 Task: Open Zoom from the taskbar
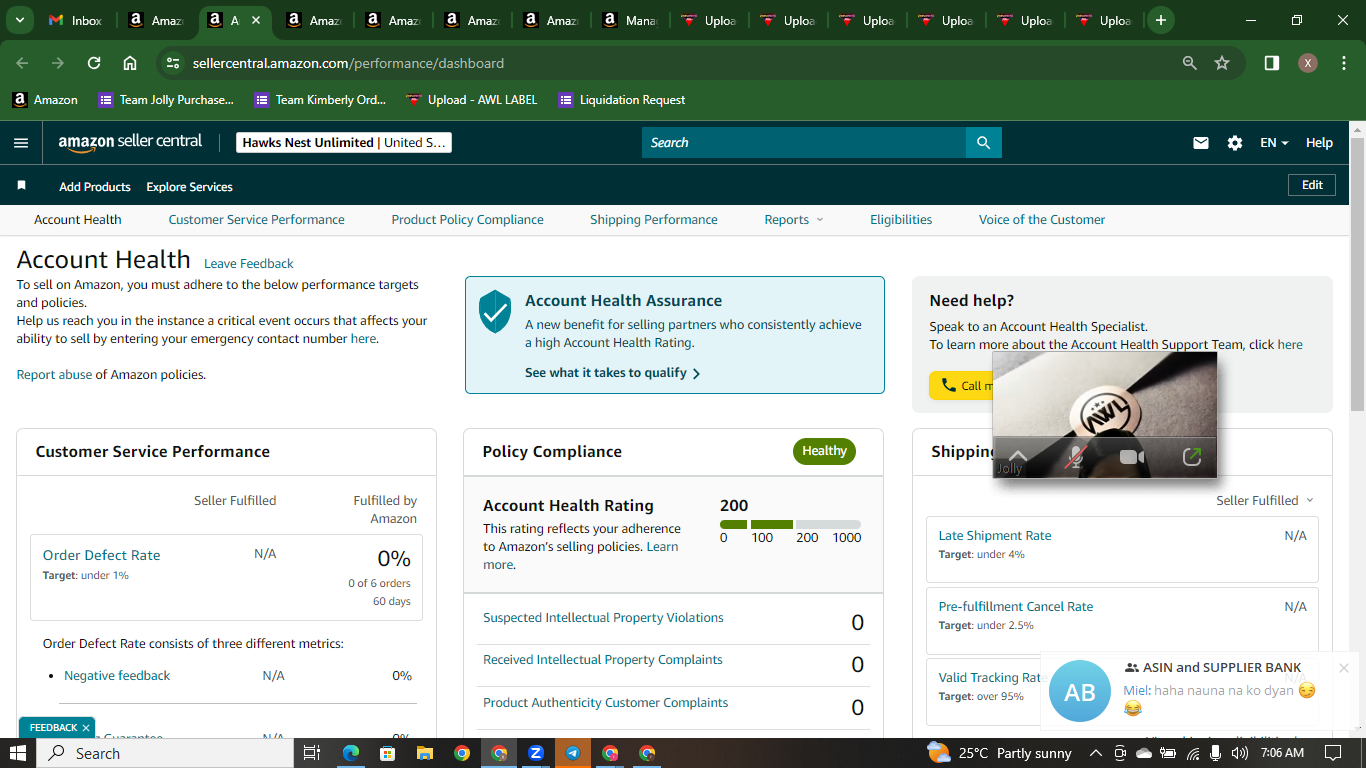pyautogui.click(x=536, y=753)
